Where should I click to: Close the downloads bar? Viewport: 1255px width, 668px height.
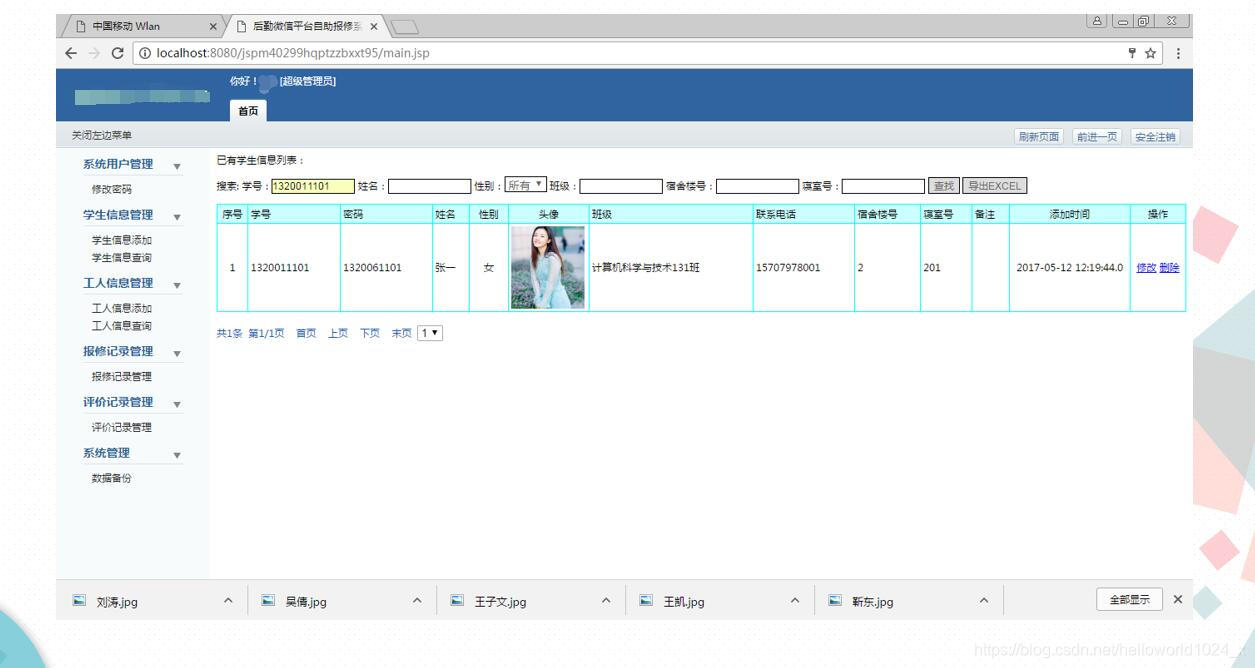(x=1177, y=599)
